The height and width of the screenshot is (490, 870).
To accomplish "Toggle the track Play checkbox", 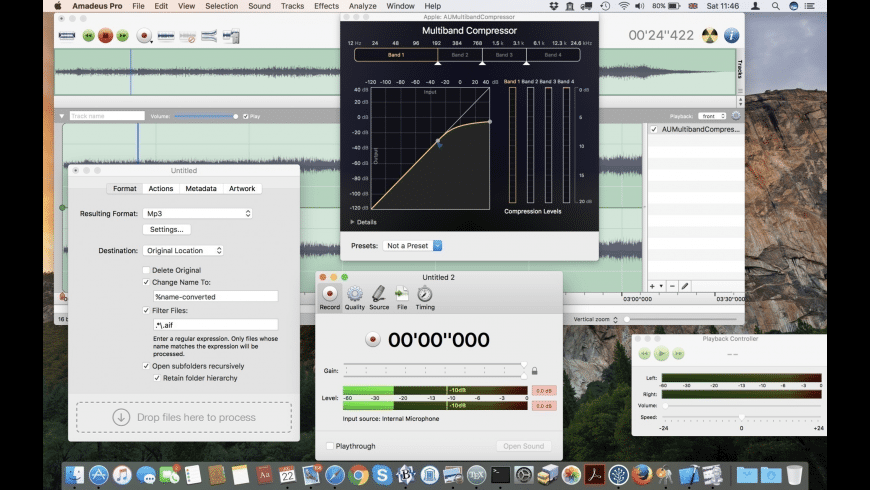I will 246,117.
